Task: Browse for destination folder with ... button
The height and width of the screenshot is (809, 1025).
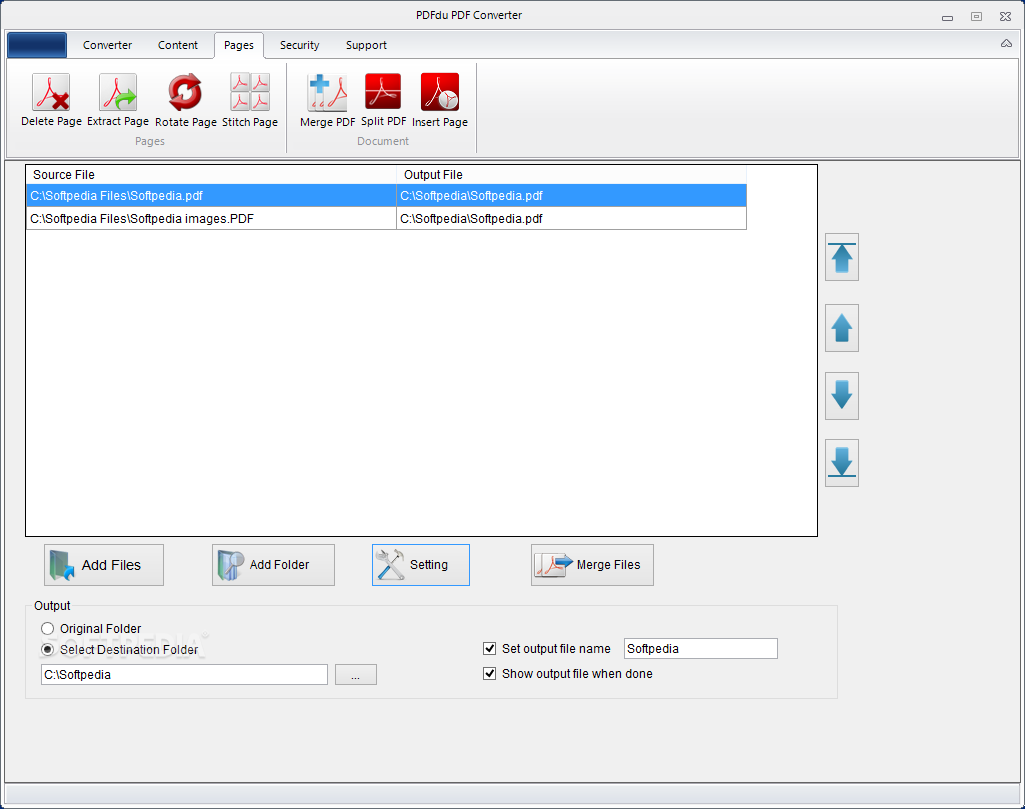Action: 356,674
